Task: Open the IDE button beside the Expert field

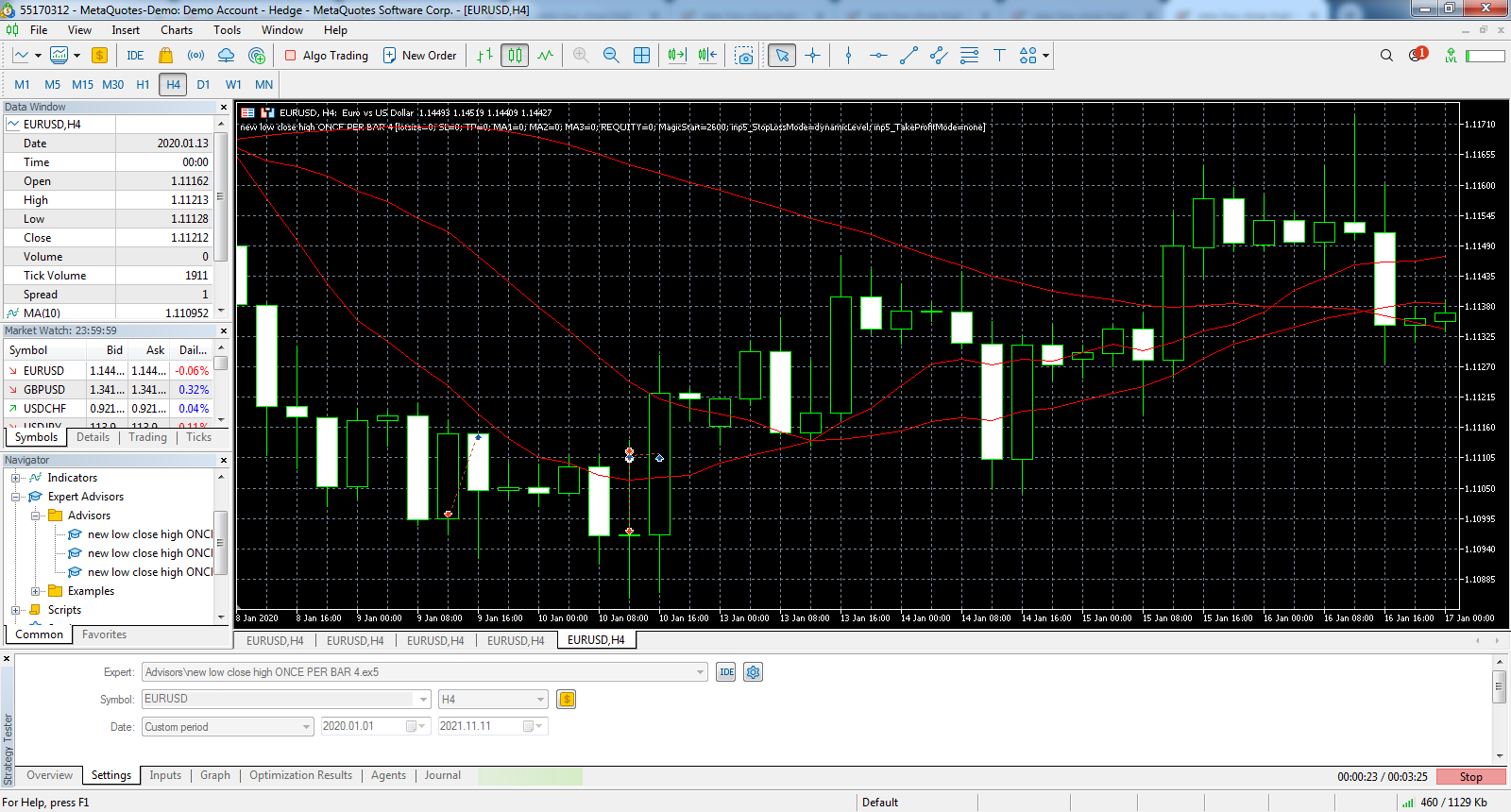Action: (x=726, y=672)
